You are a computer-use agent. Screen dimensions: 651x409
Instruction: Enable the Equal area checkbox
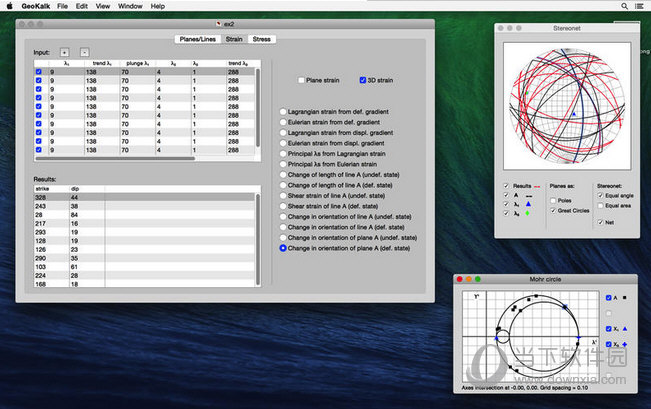pyautogui.click(x=600, y=206)
